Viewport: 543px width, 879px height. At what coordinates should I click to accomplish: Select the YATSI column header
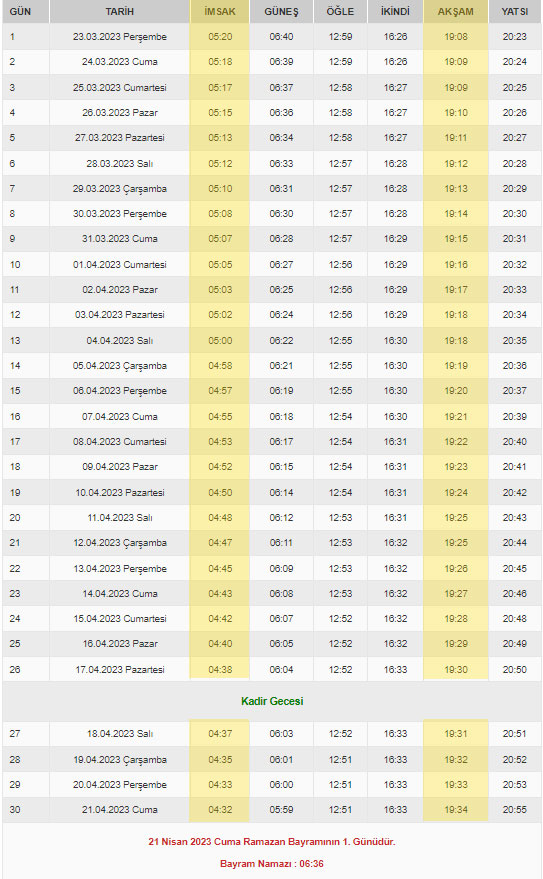[514, 11]
